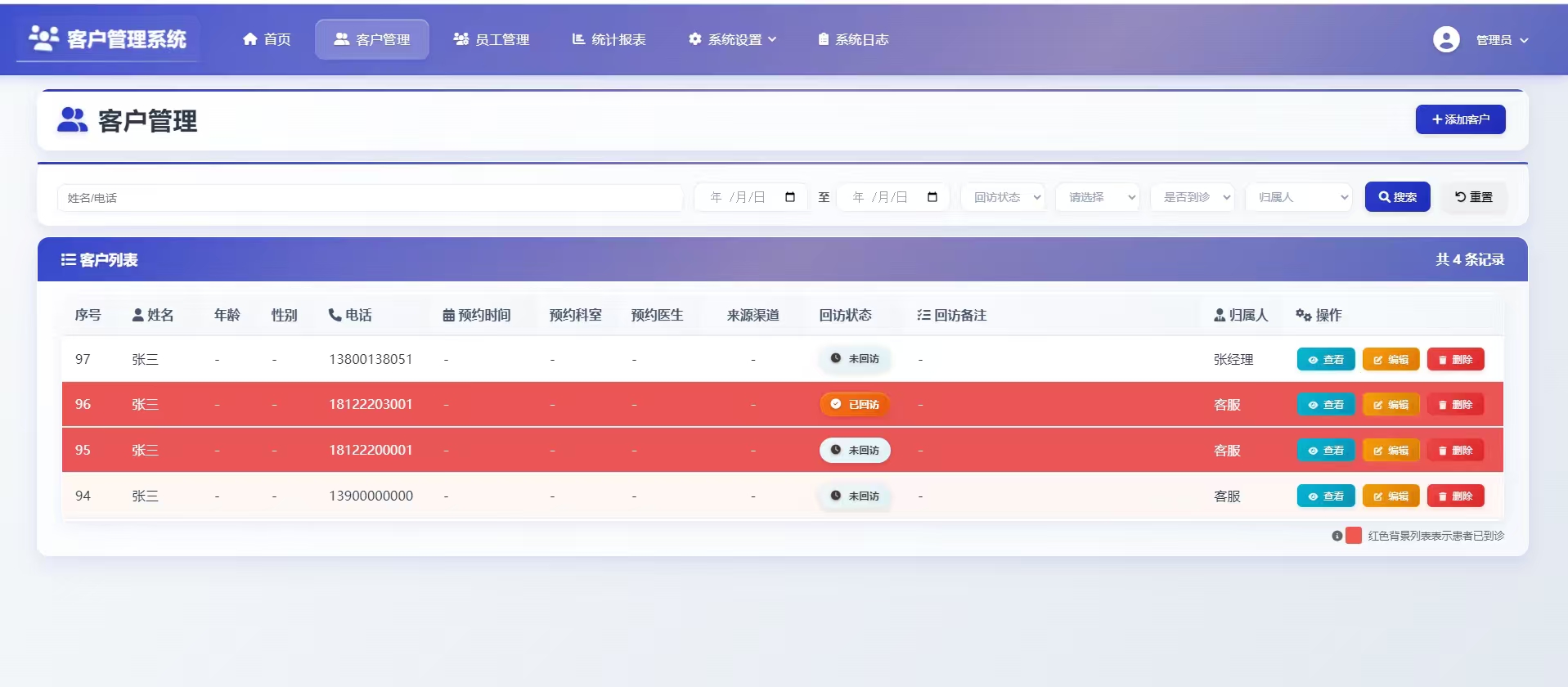
Task: Open the end date calendar picker icon
Action: pos(932,197)
